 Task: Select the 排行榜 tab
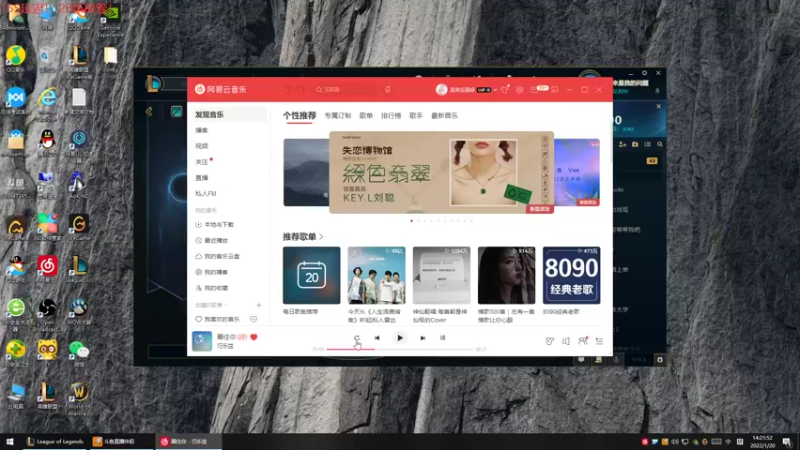coord(391,116)
